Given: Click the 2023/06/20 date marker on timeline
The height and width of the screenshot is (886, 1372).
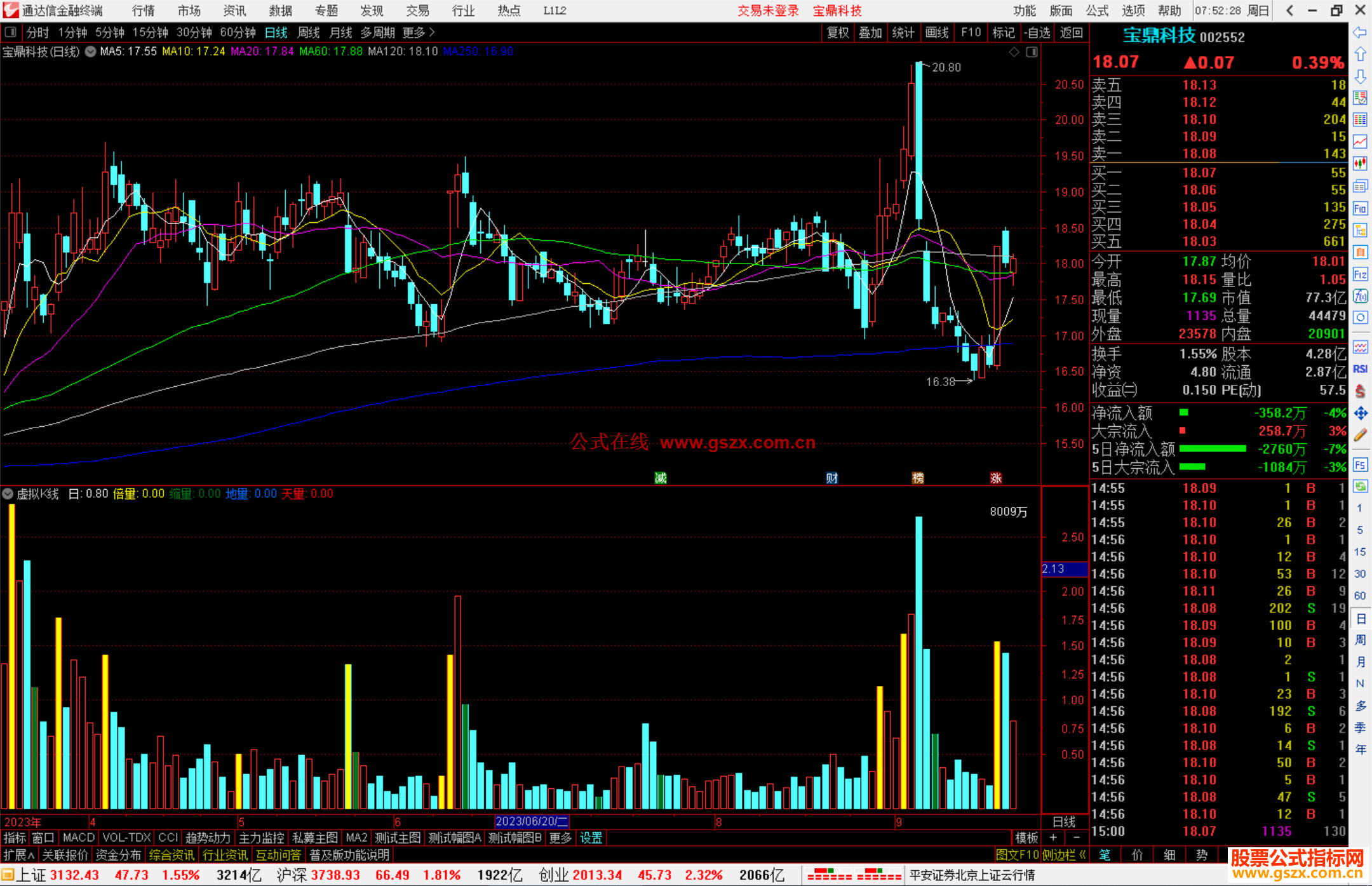Looking at the screenshot, I should [531, 821].
